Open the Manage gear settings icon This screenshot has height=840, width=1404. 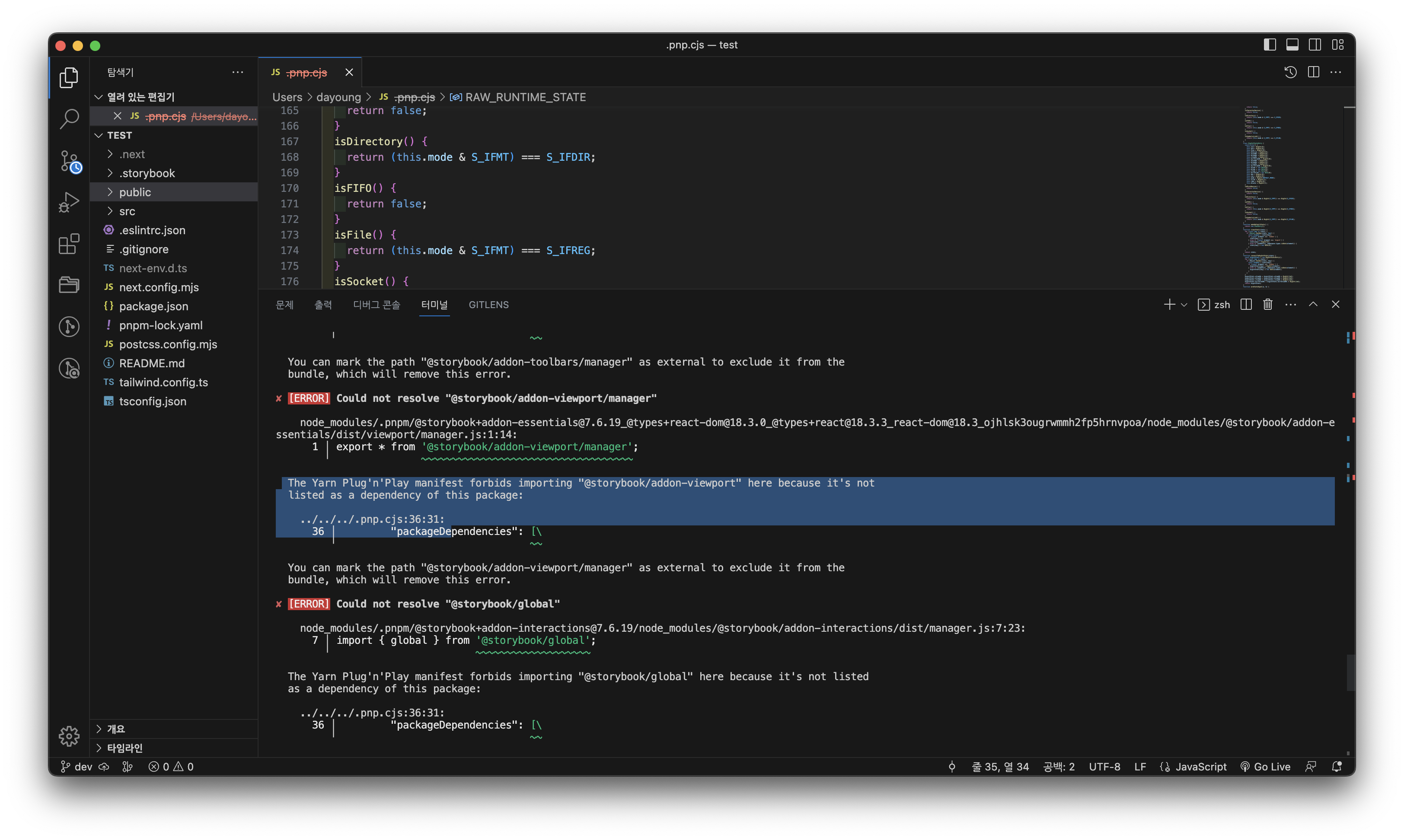69,736
